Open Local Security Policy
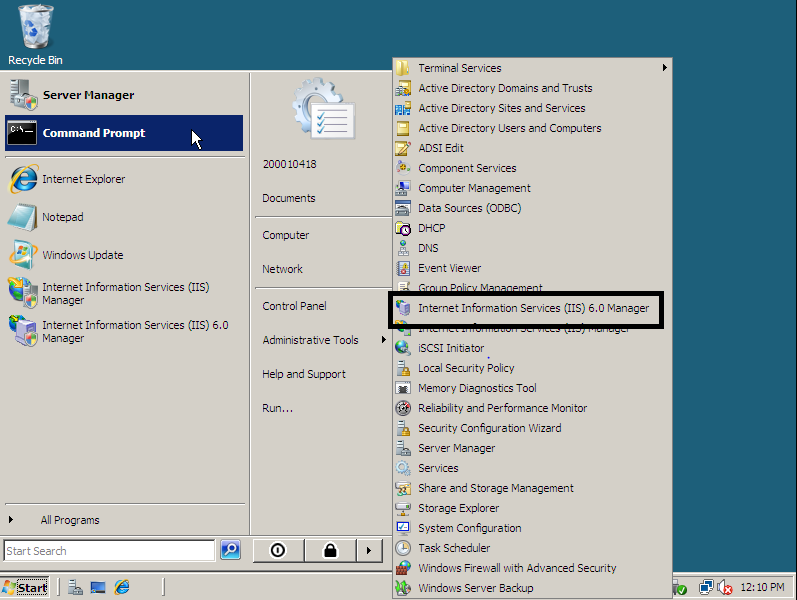797x600 pixels. pyautogui.click(x=533, y=368)
